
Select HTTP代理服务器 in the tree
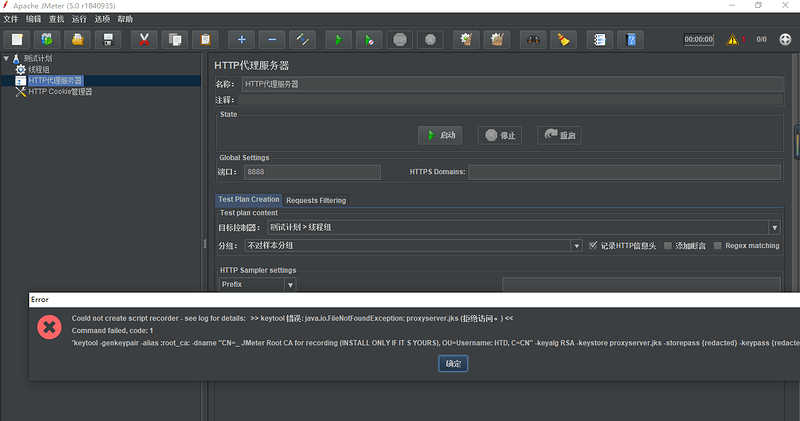point(55,81)
